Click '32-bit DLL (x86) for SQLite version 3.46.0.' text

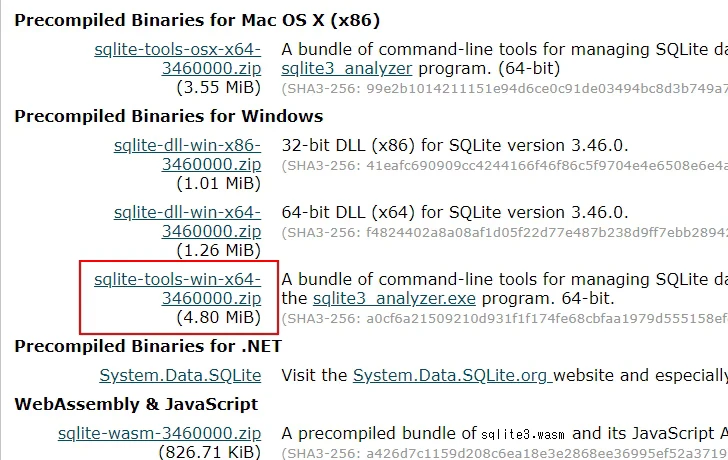pyautogui.click(x=455, y=145)
